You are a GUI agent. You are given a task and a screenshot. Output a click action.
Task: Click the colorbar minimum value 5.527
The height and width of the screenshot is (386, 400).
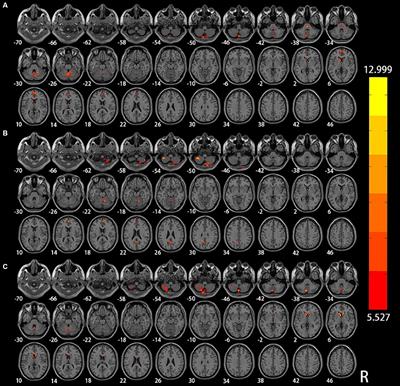[x=378, y=317]
